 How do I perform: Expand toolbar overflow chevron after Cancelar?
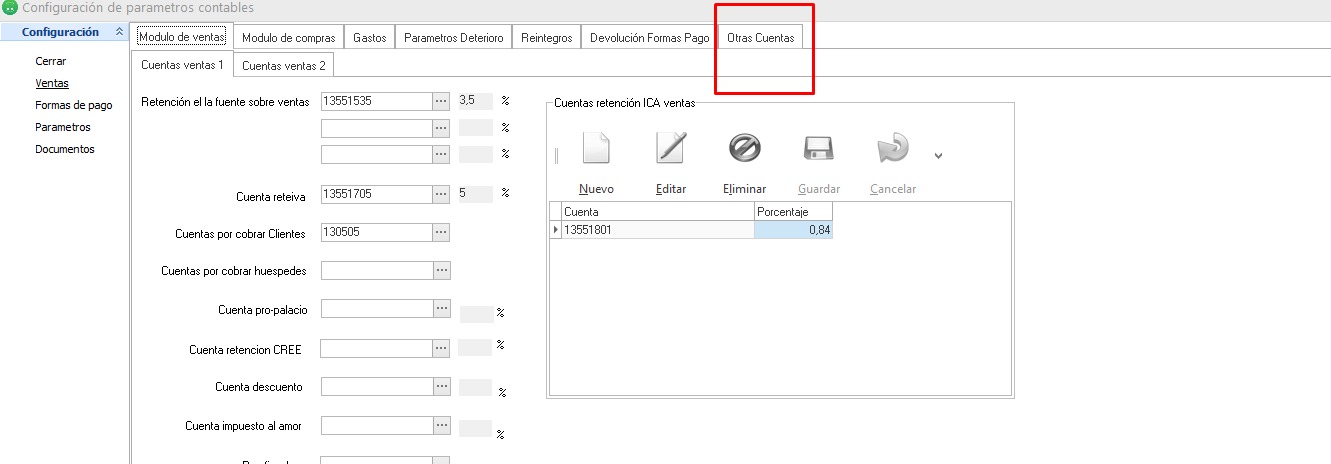pos(938,155)
